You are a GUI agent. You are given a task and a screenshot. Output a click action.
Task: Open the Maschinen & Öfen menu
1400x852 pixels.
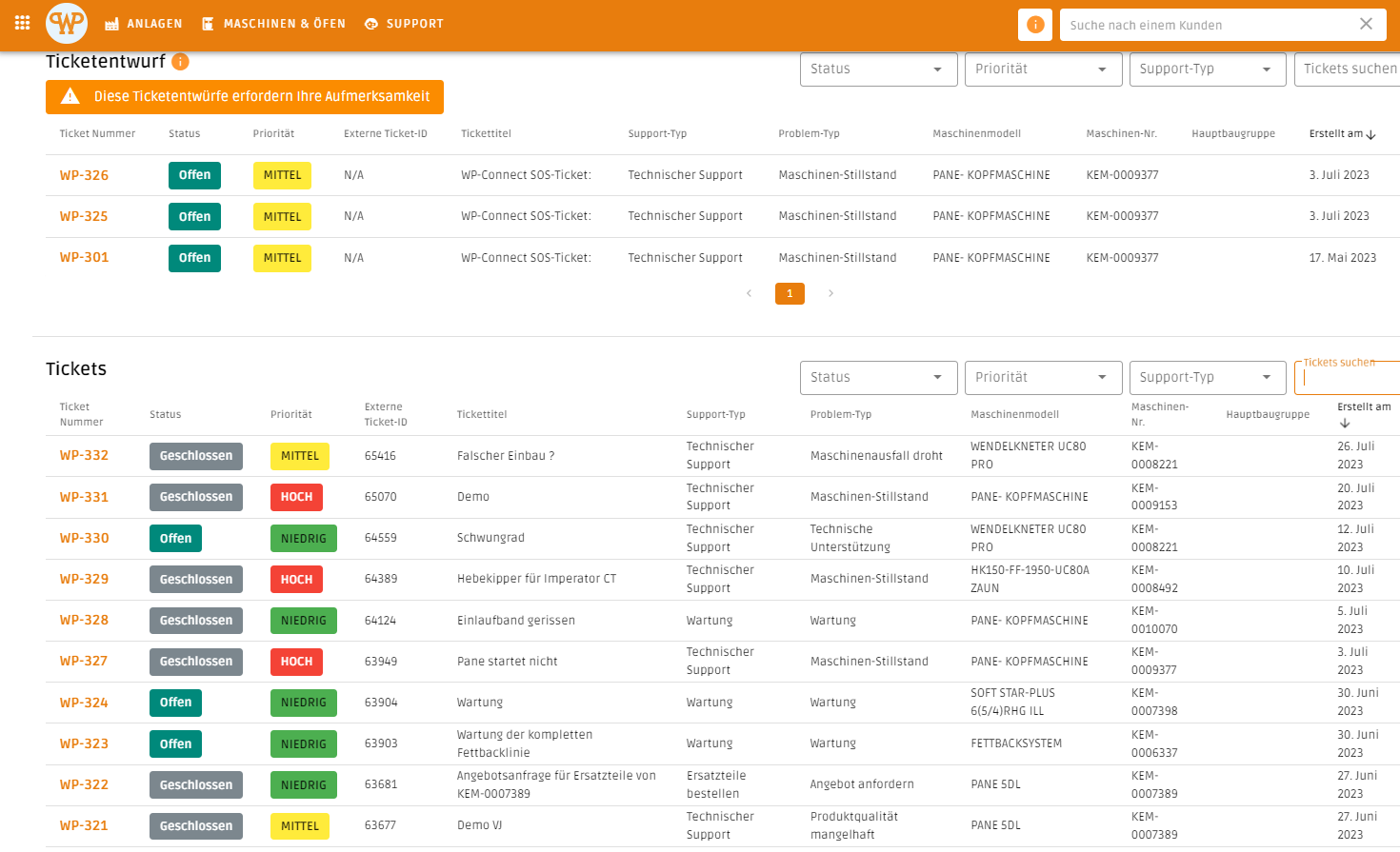273,24
